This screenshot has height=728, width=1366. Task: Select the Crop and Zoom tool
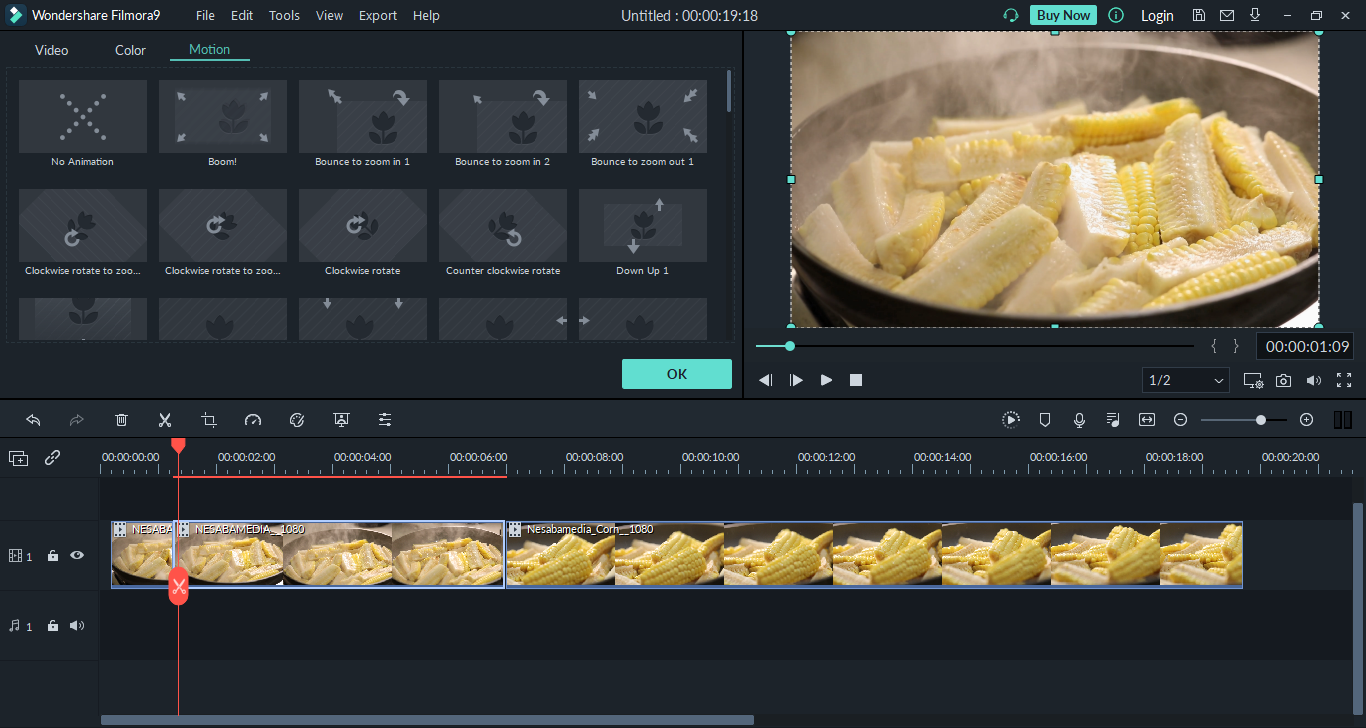coord(209,420)
